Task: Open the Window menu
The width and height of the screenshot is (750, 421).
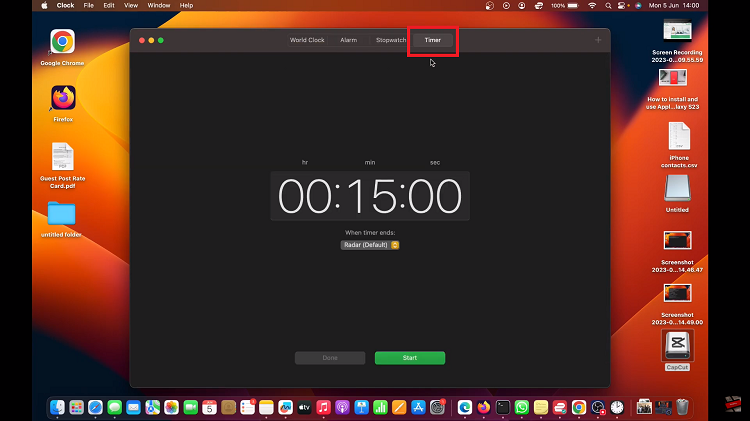Action: [158, 5]
